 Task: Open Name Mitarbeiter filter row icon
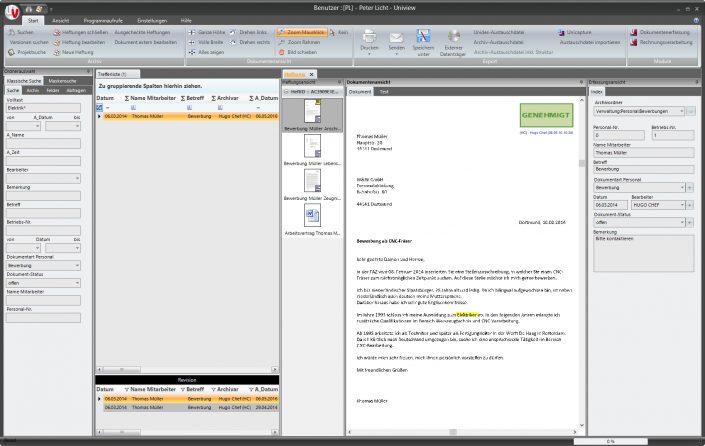[x=134, y=108]
